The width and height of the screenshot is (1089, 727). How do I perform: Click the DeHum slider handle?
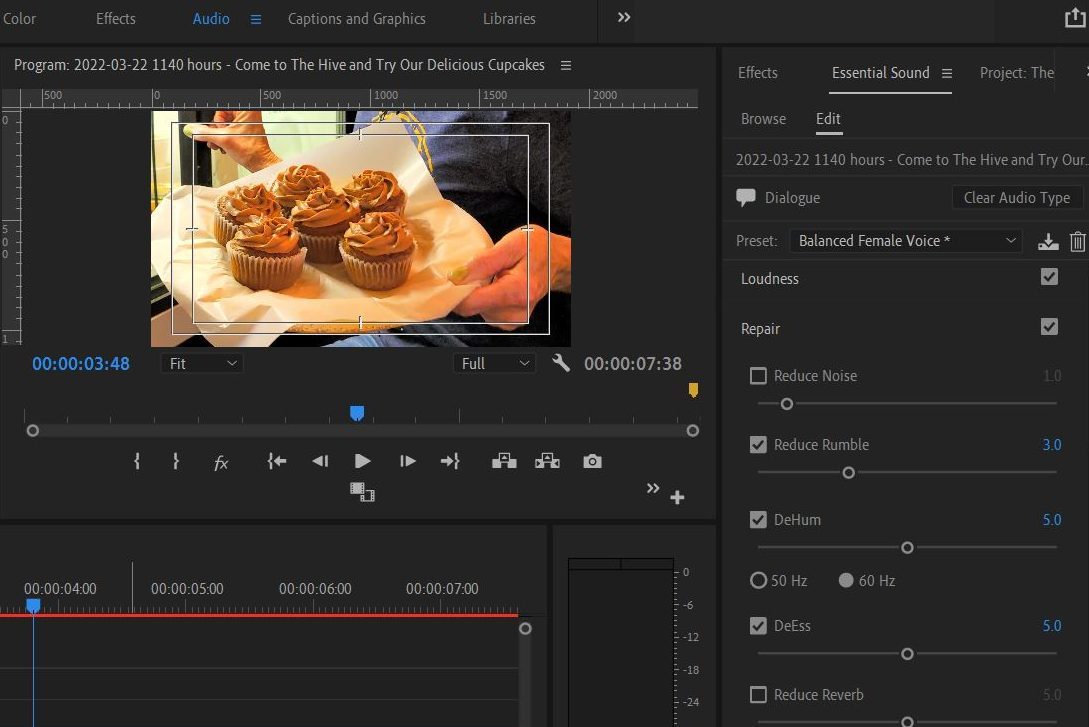click(x=907, y=548)
